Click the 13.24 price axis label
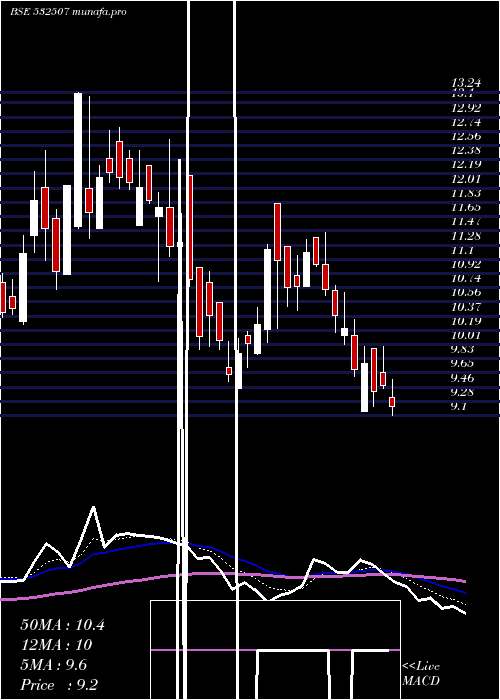Viewport: 500px width, 700px height. 466,83
